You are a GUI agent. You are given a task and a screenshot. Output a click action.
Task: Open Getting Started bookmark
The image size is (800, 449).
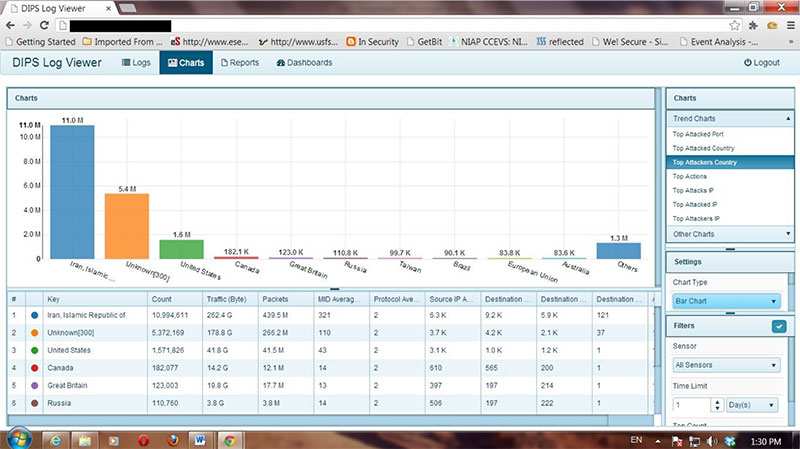pos(40,42)
